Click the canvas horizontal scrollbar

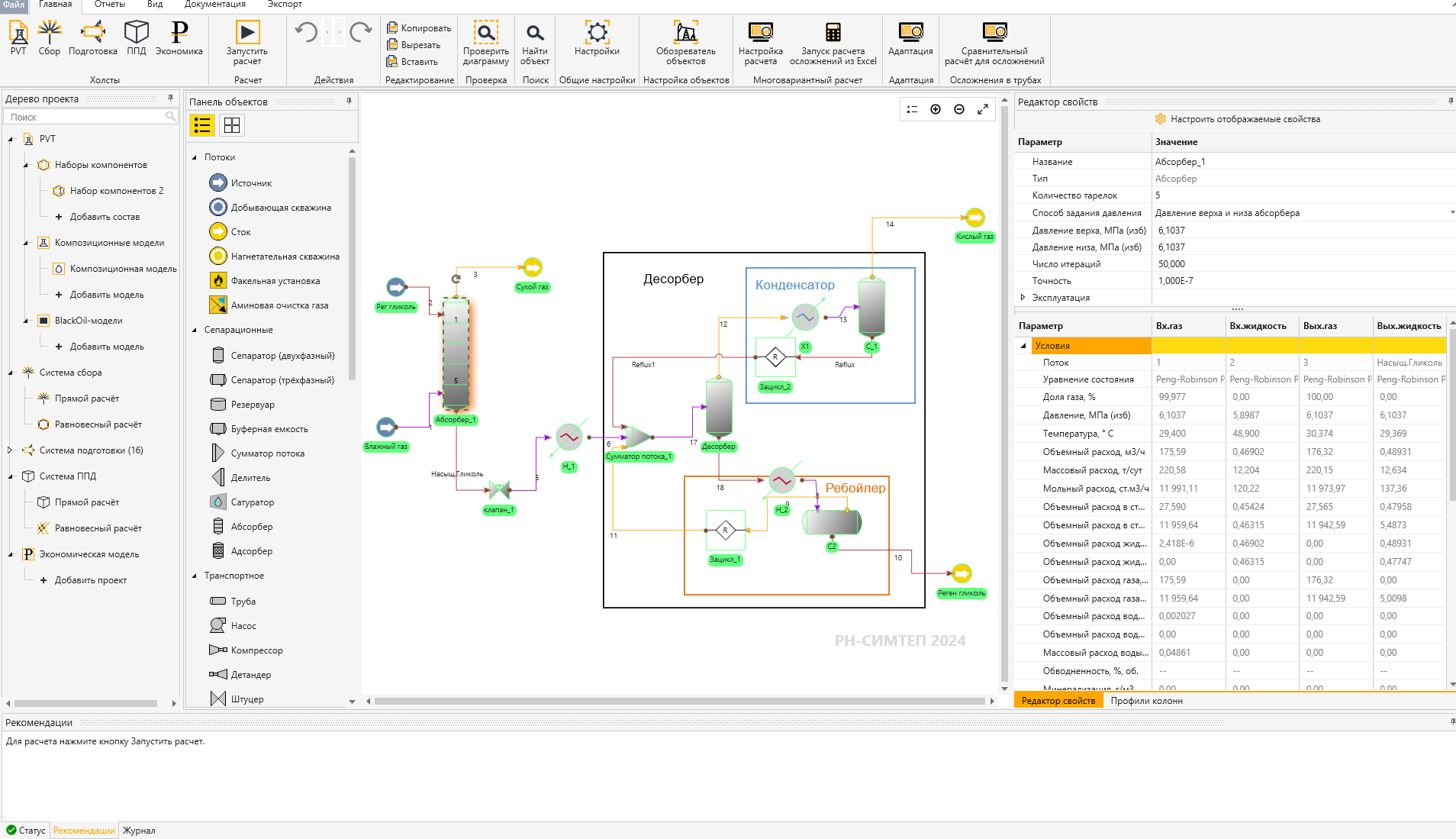pyautogui.click(x=679, y=701)
